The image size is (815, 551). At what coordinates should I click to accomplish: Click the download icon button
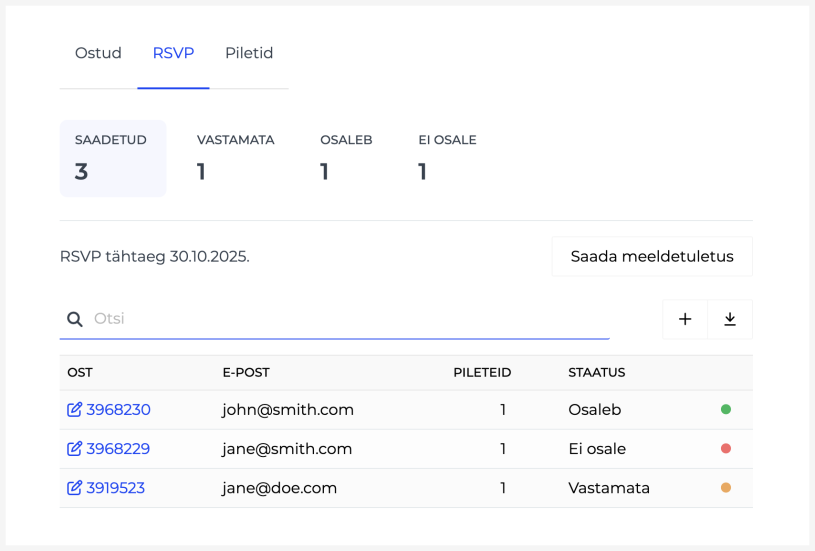click(x=730, y=319)
